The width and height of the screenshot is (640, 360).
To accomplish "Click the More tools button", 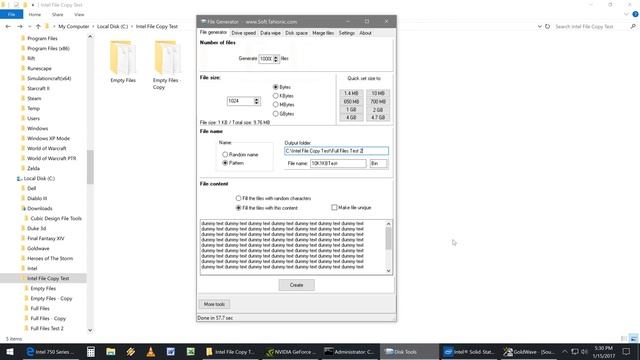I will tap(214, 304).
